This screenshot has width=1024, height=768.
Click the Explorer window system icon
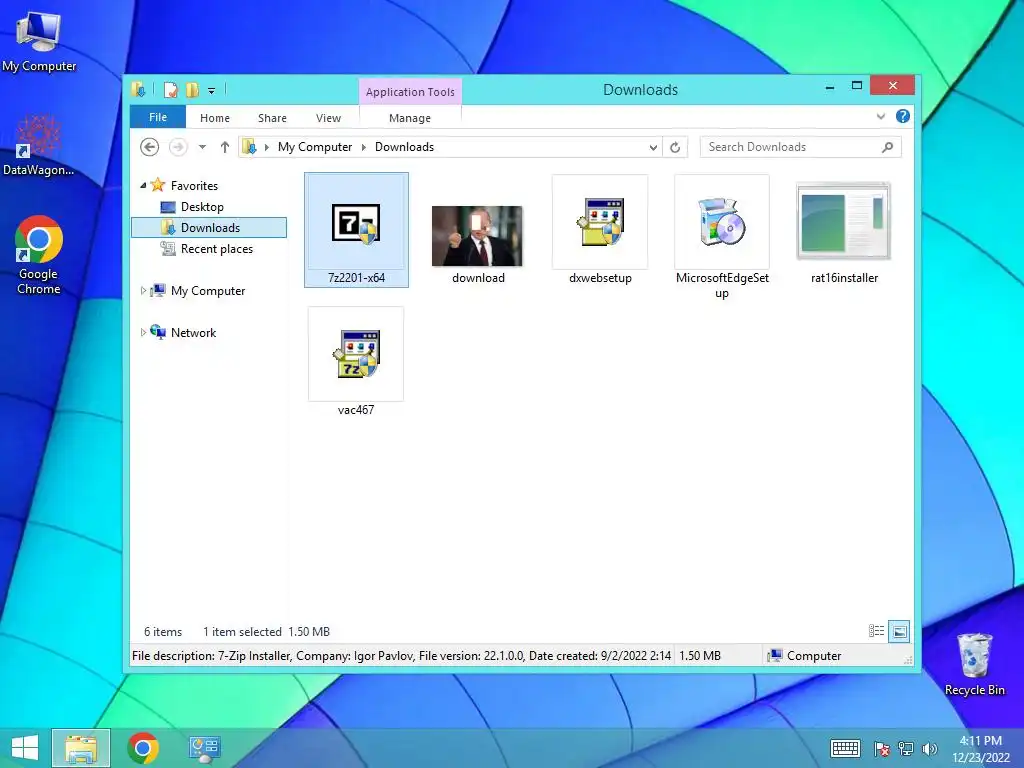(x=138, y=89)
